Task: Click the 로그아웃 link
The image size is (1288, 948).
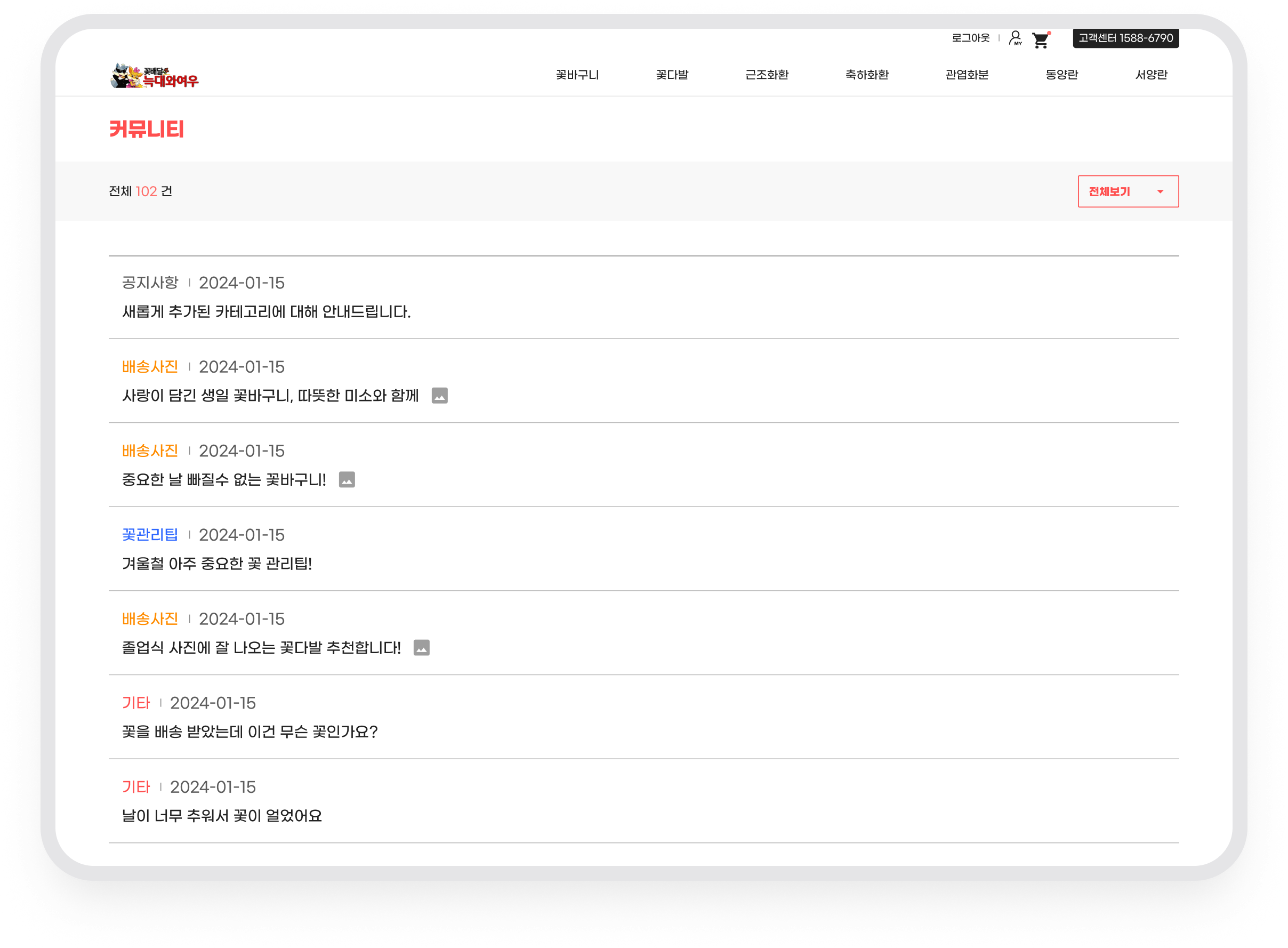Action: [x=970, y=38]
